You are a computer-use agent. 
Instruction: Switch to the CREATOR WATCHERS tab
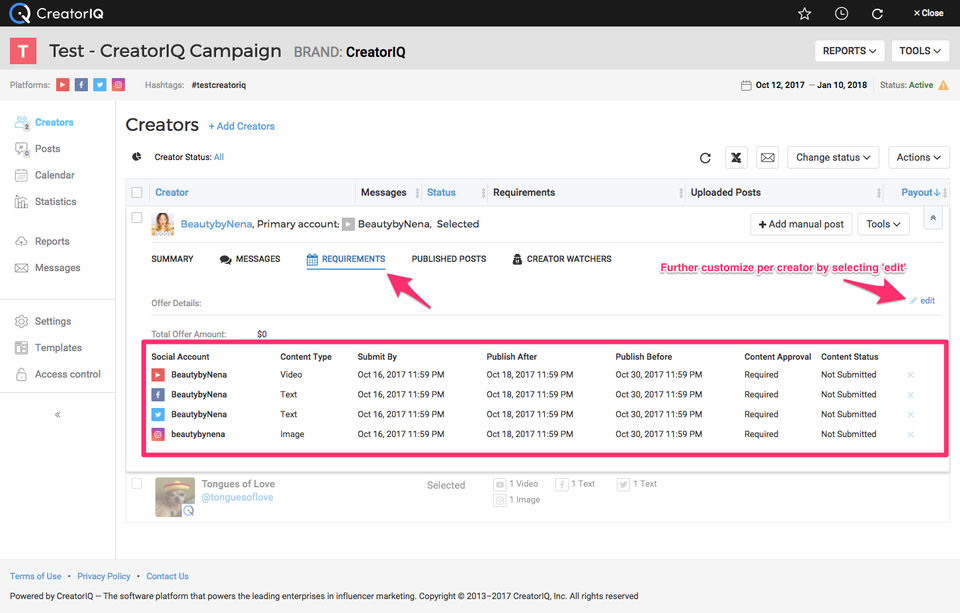[561, 259]
